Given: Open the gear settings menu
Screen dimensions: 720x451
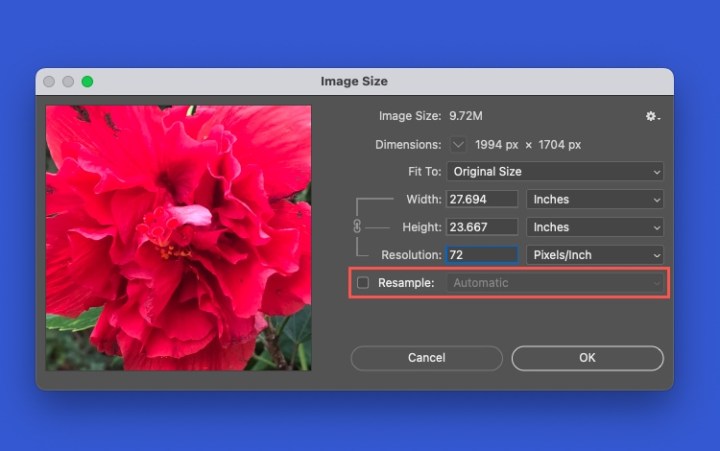Looking at the screenshot, I should pos(652,117).
